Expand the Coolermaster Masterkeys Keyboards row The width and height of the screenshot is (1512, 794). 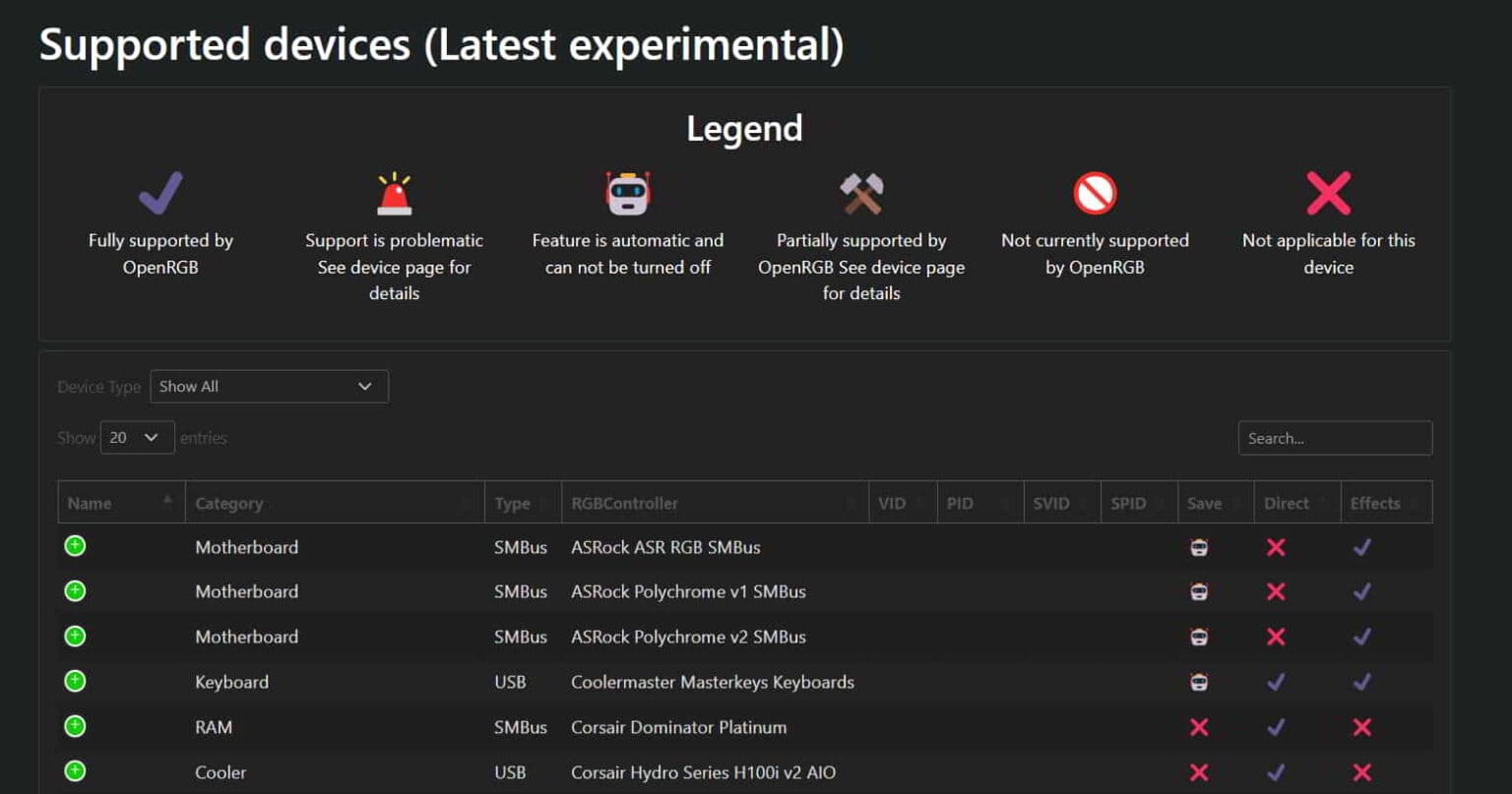(75, 681)
